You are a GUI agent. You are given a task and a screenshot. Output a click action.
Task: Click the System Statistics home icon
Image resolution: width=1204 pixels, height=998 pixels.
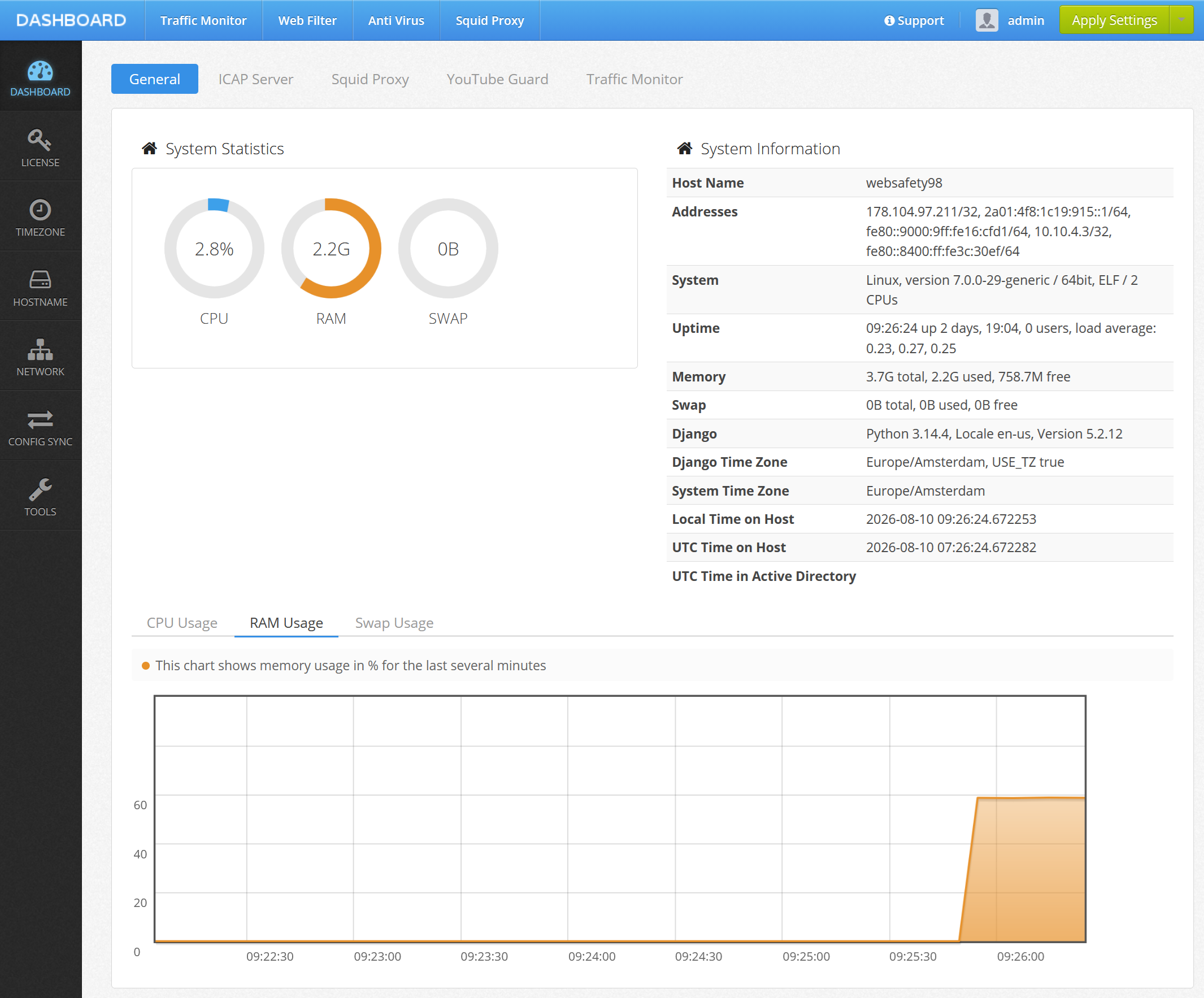point(150,149)
